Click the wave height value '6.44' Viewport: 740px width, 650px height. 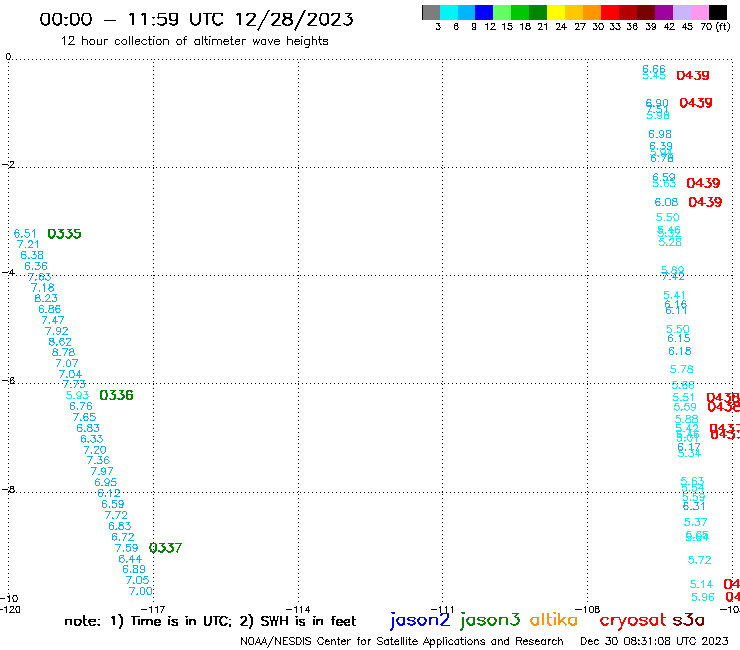[x=130, y=559]
